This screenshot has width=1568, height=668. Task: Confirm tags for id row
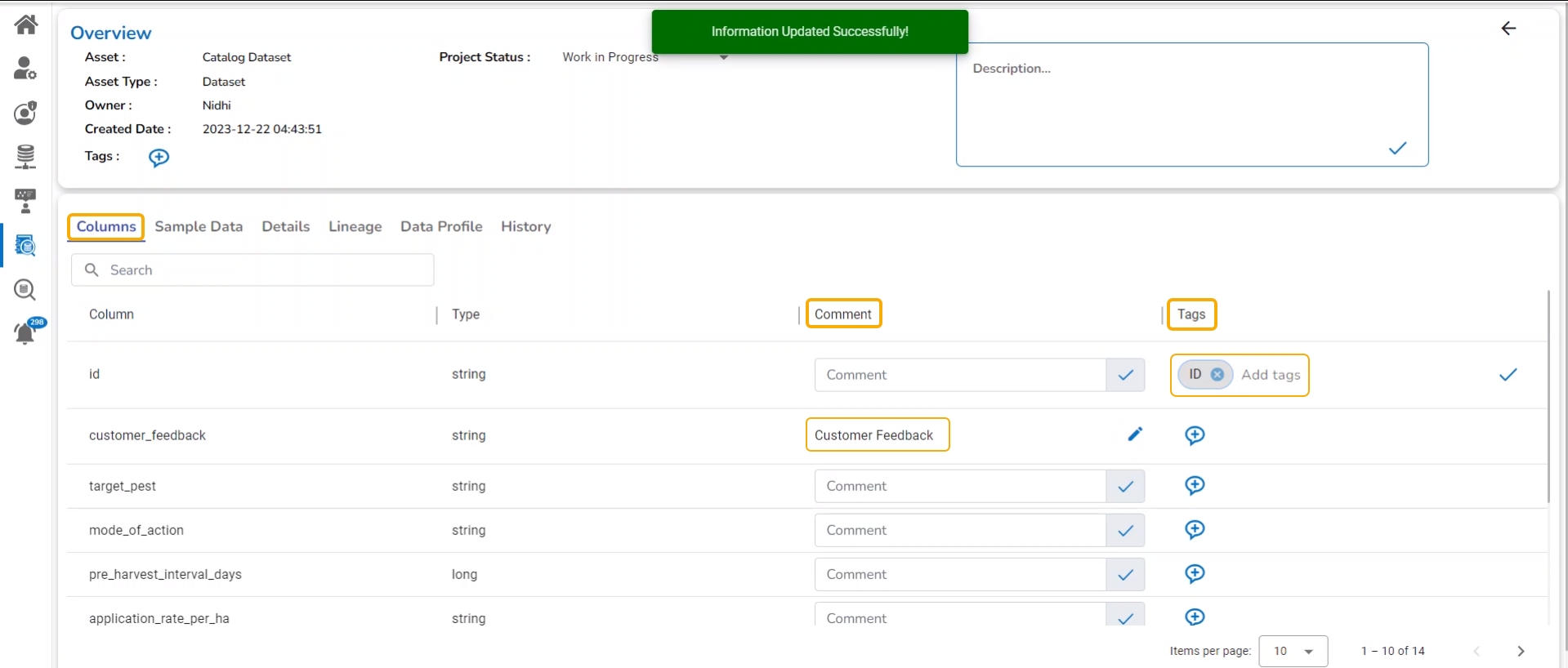click(x=1508, y=375)
